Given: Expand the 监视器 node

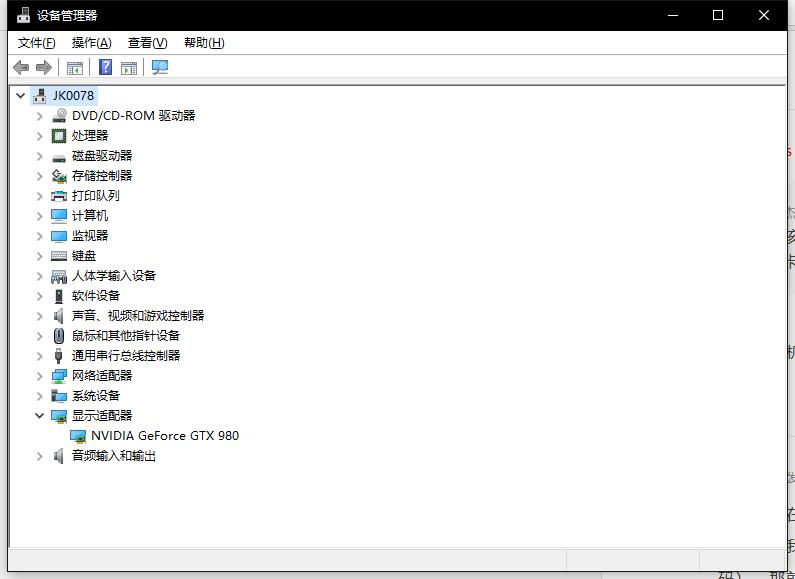Looking at the screenshot, I should coord(40,236).
